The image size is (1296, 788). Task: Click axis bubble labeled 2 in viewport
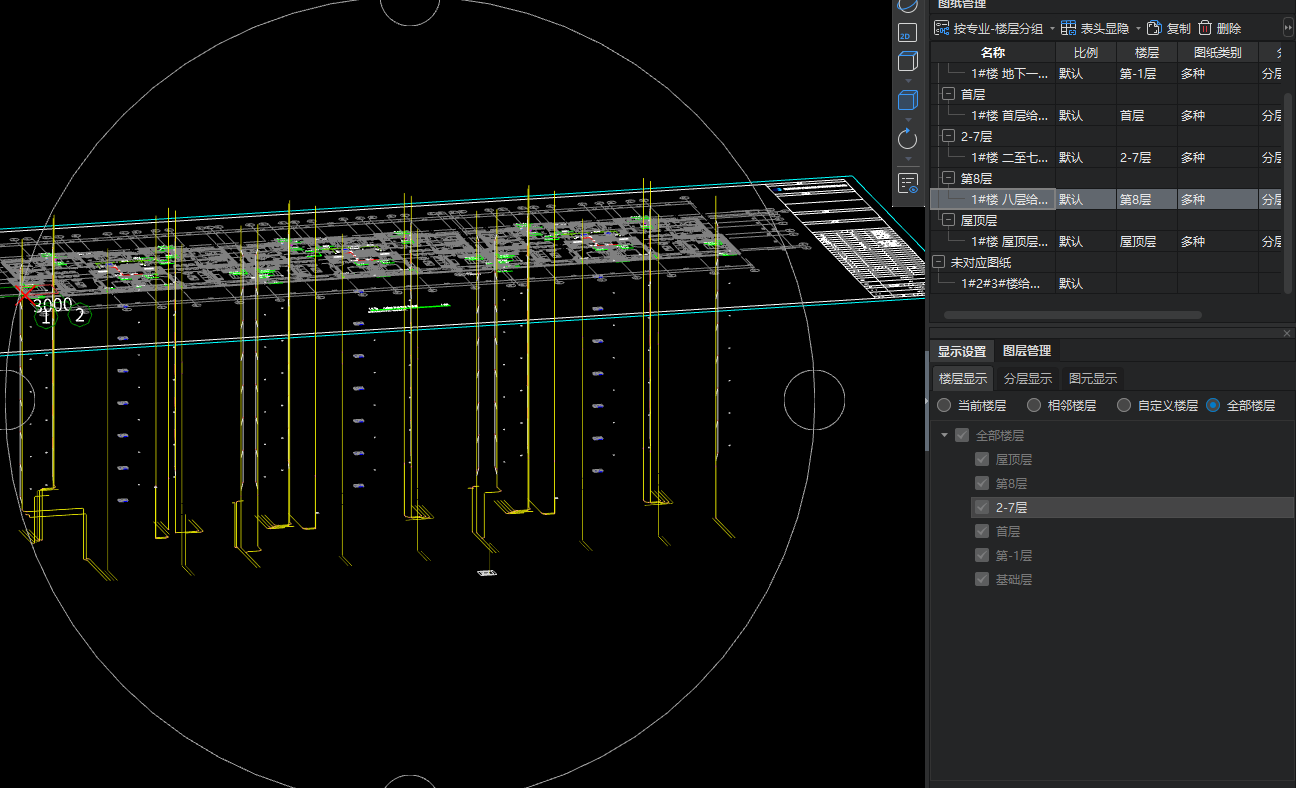click(x=80, y=315)
